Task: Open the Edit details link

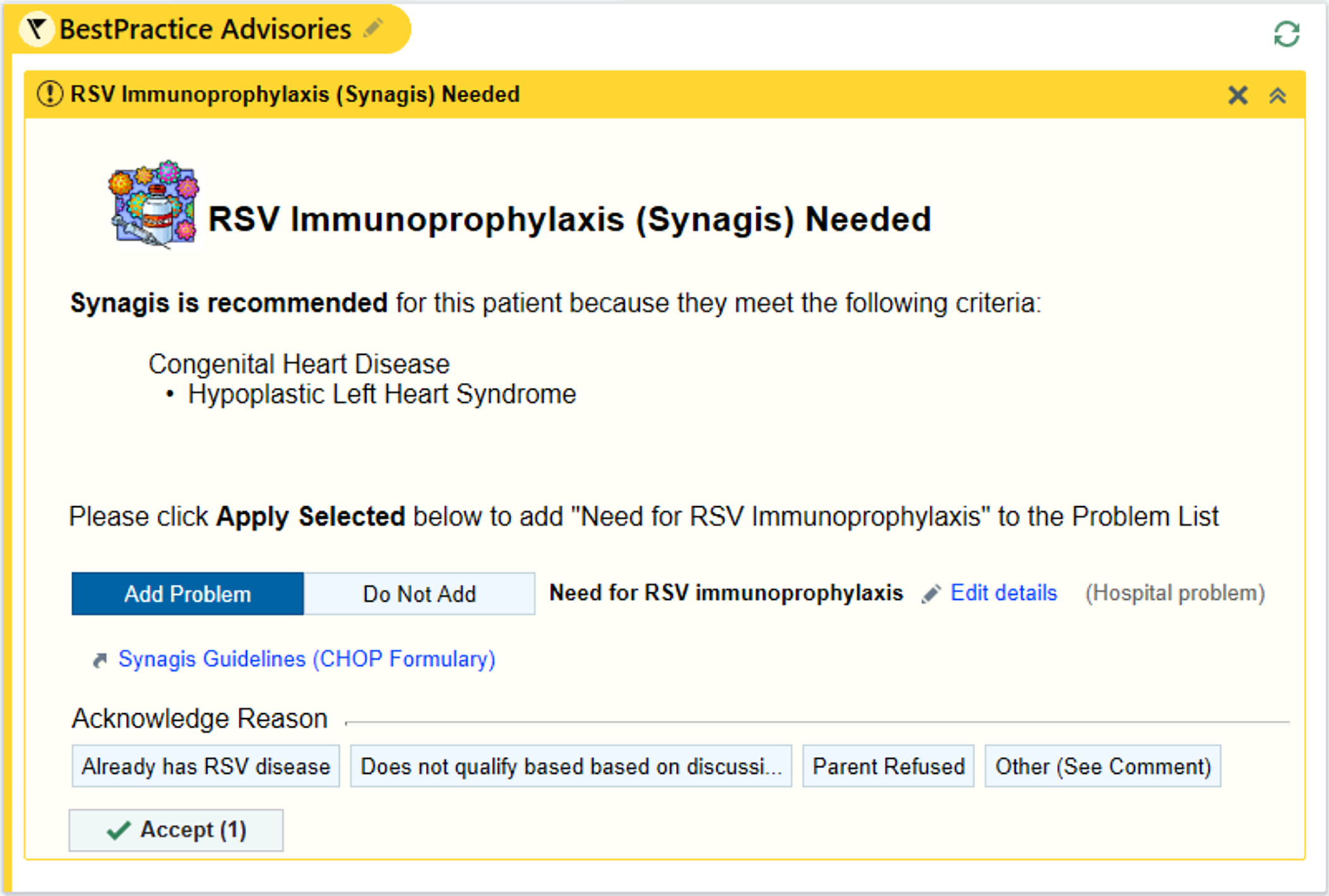Action: 1004,593
